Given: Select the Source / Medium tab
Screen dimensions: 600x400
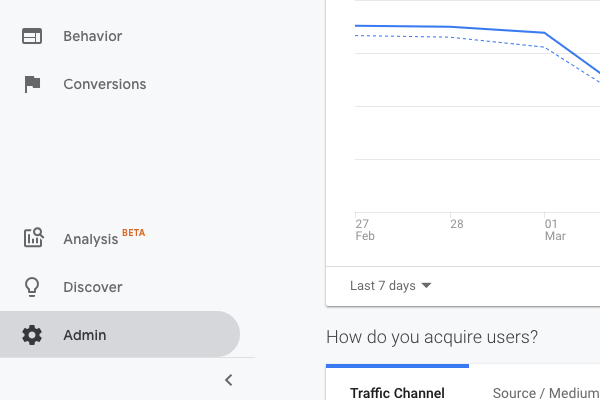Looking at the screenshot, I should pyautogui.click(x=546, y=392).
